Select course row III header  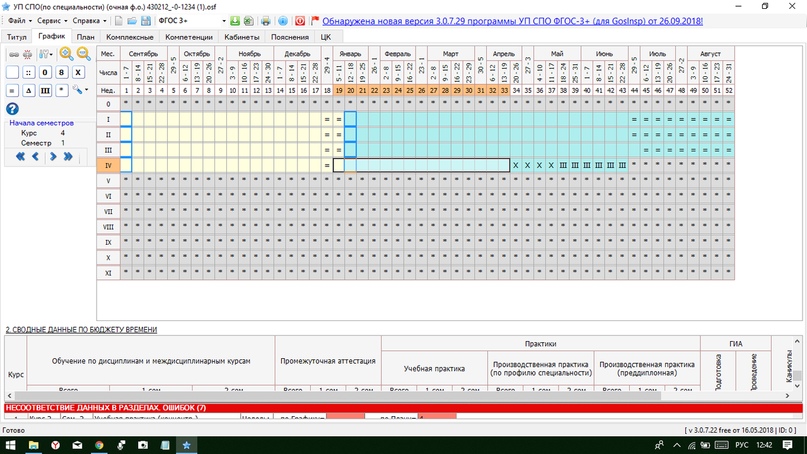(108, 150)
